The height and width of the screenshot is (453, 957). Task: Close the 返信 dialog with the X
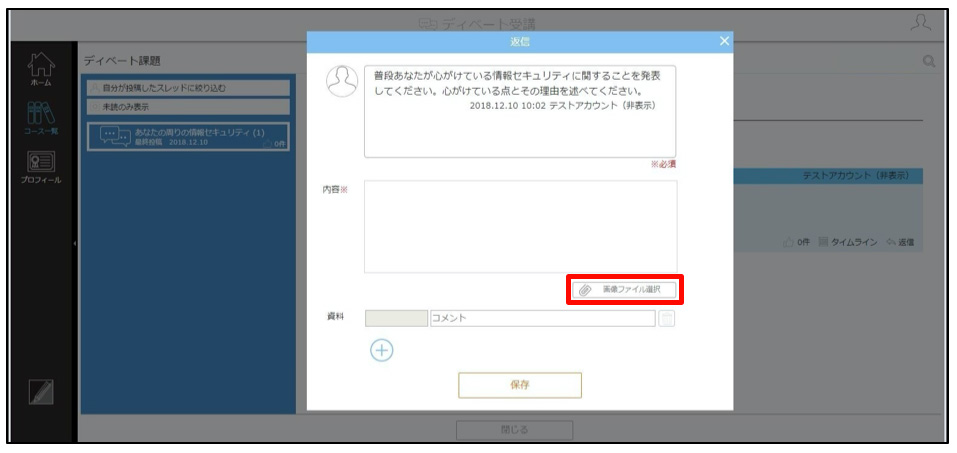(x=724, y=41)
